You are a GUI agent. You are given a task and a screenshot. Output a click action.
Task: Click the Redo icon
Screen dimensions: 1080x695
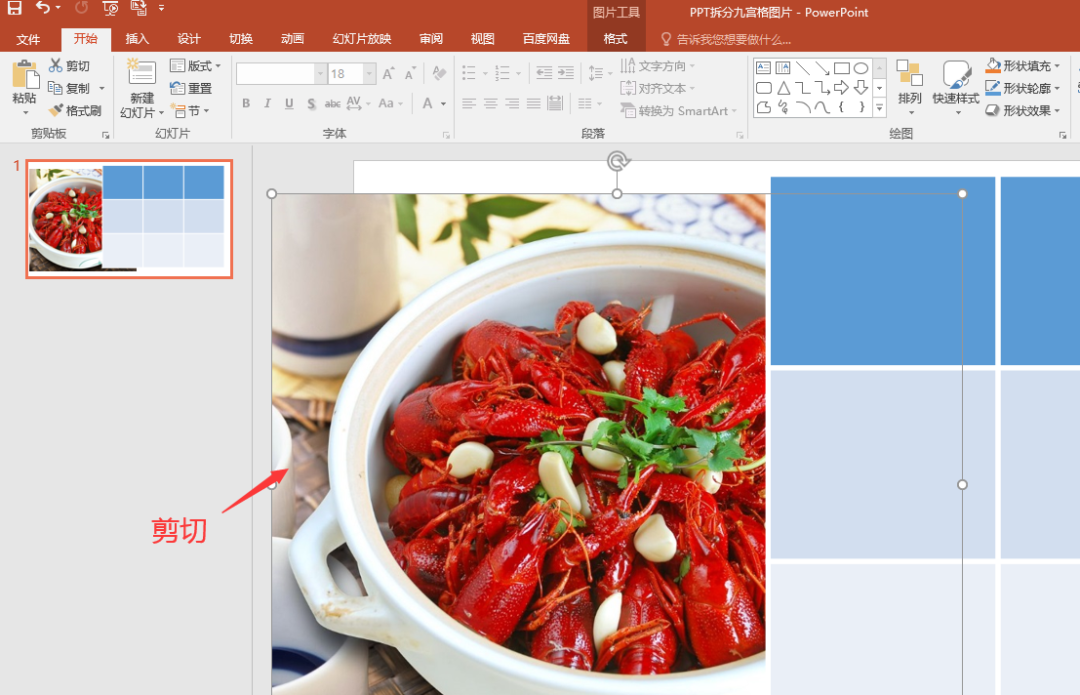point(81,8)
